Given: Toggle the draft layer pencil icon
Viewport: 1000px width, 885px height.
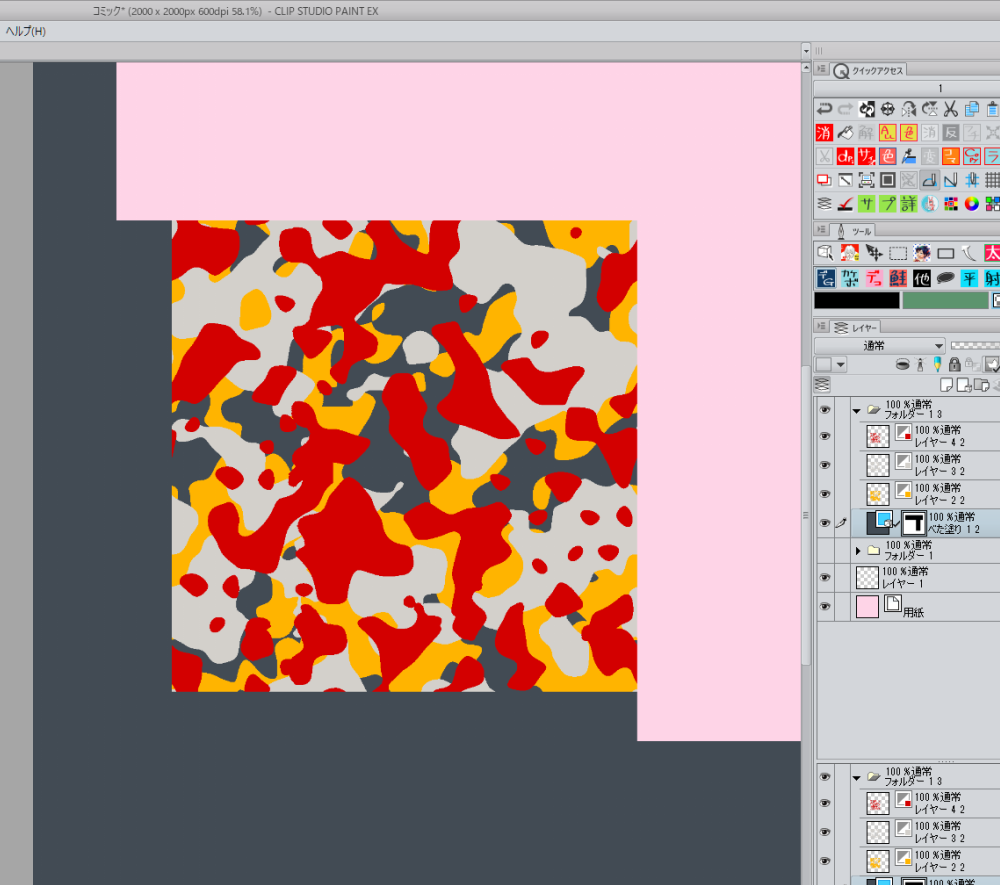Looking at the screenshot, I should click(x=937, y=364).
